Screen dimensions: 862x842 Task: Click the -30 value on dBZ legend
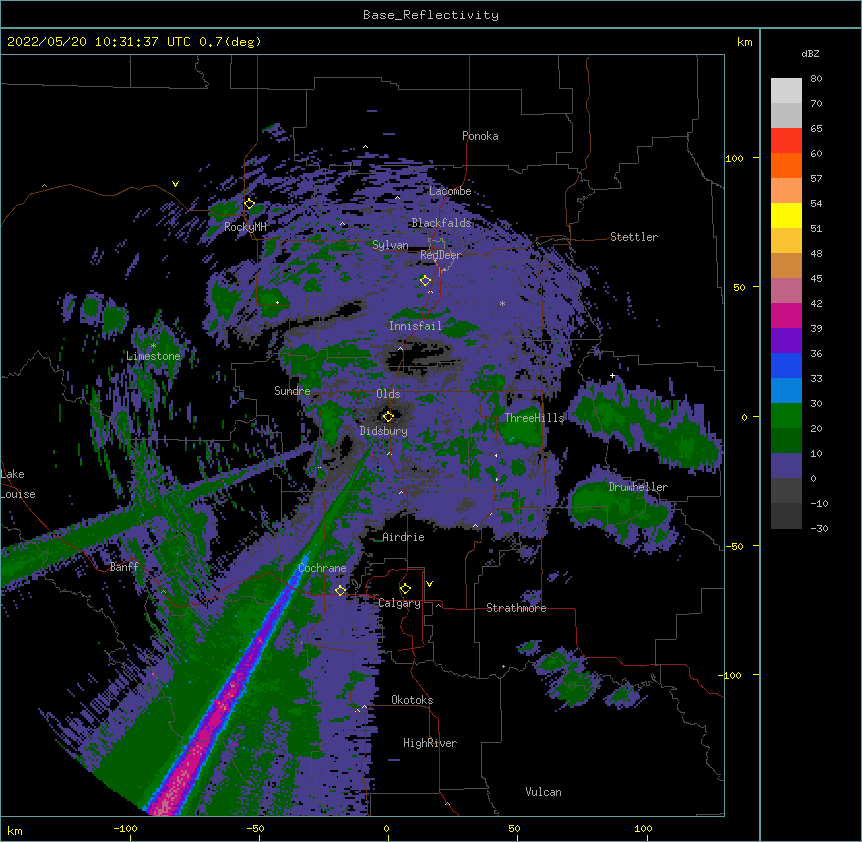pos(819,529)
